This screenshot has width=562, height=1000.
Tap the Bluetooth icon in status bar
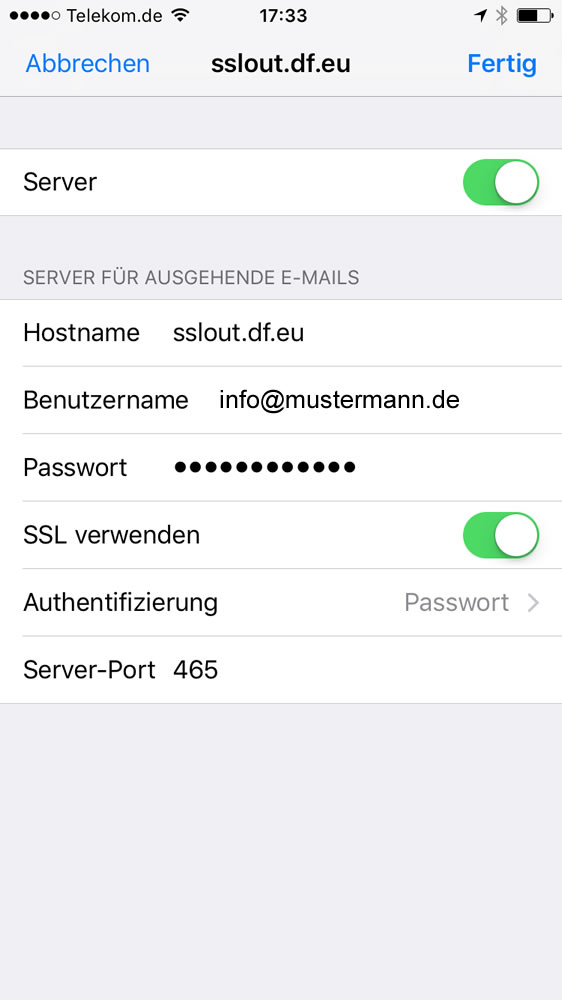point(502,15)
